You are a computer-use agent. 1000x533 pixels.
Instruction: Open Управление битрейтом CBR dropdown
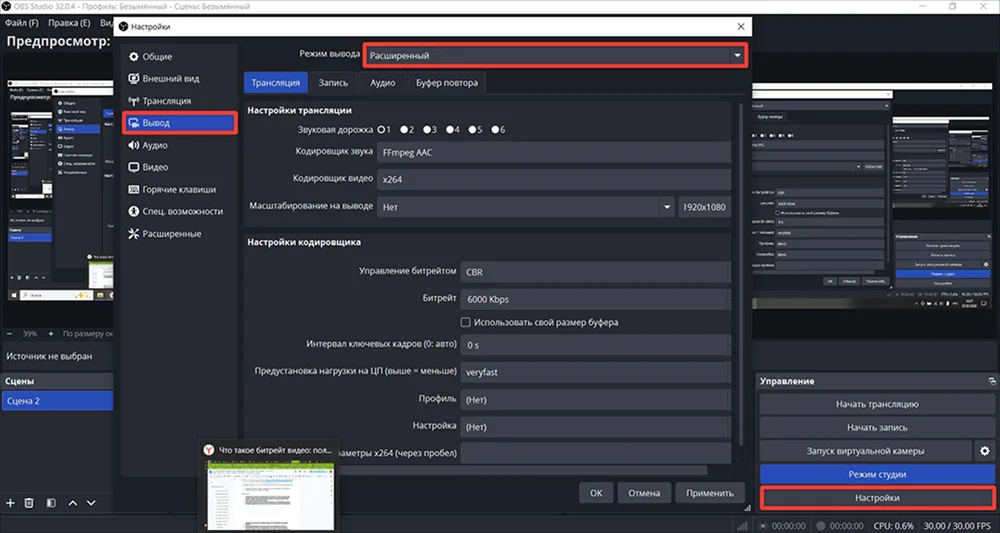coord(595,272)
